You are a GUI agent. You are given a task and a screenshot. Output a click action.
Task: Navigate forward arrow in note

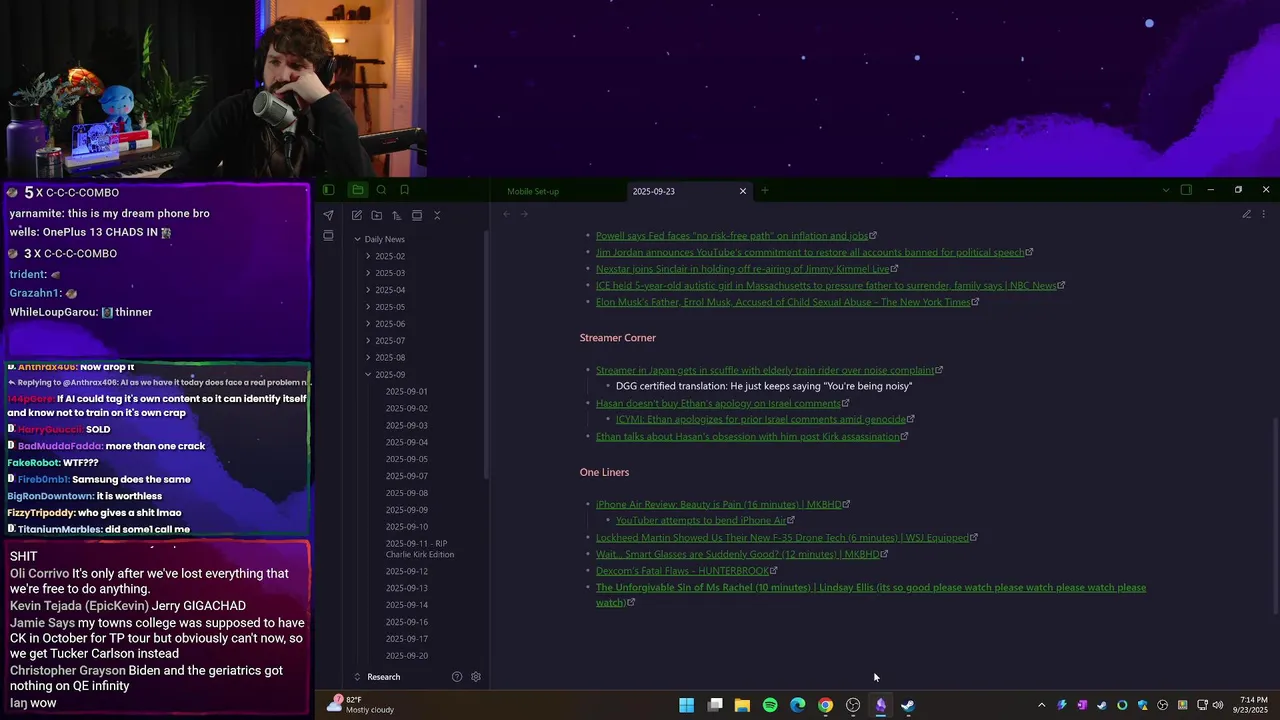point(524,214)
